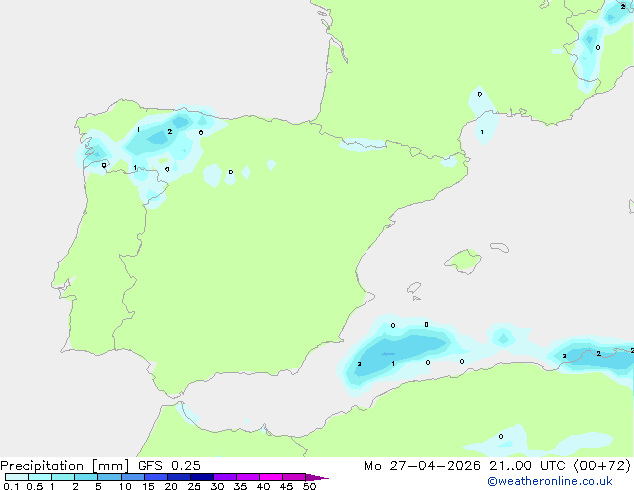The width and height of the screenshot is (634, 490).
Task: Click the '25' legend scale label
Action: 194,486
